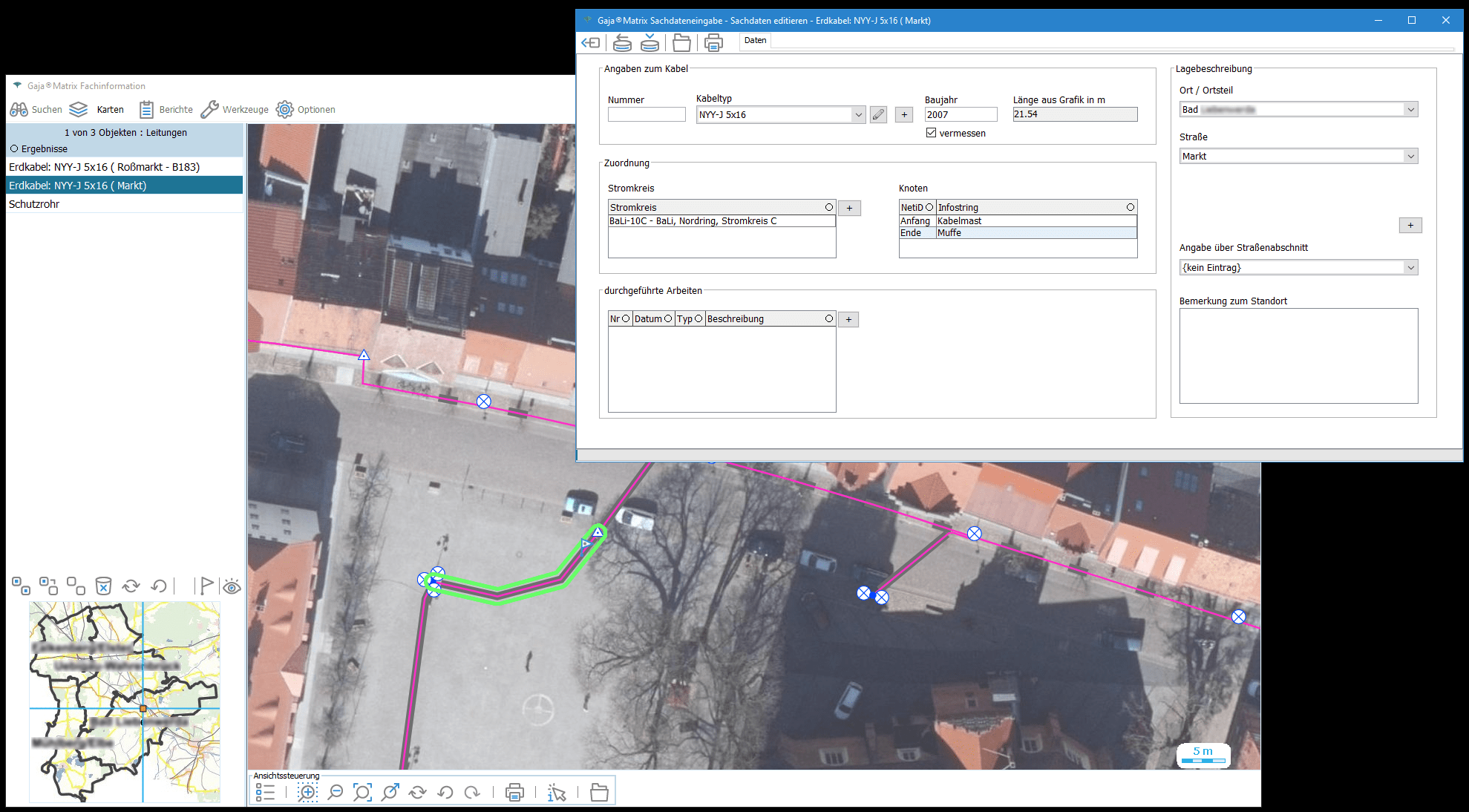Screen dimensions: 1469x812
Task: Click the zoom-in magnifier in Ansichtssteuerung
Action: point(307,792)
